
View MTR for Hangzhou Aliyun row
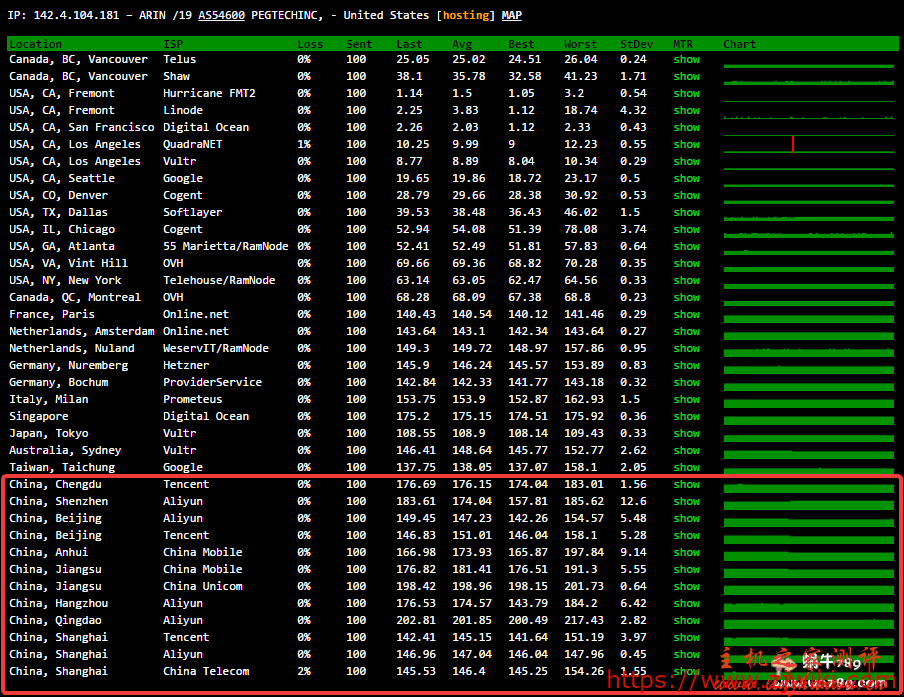(x=686, y=604)
